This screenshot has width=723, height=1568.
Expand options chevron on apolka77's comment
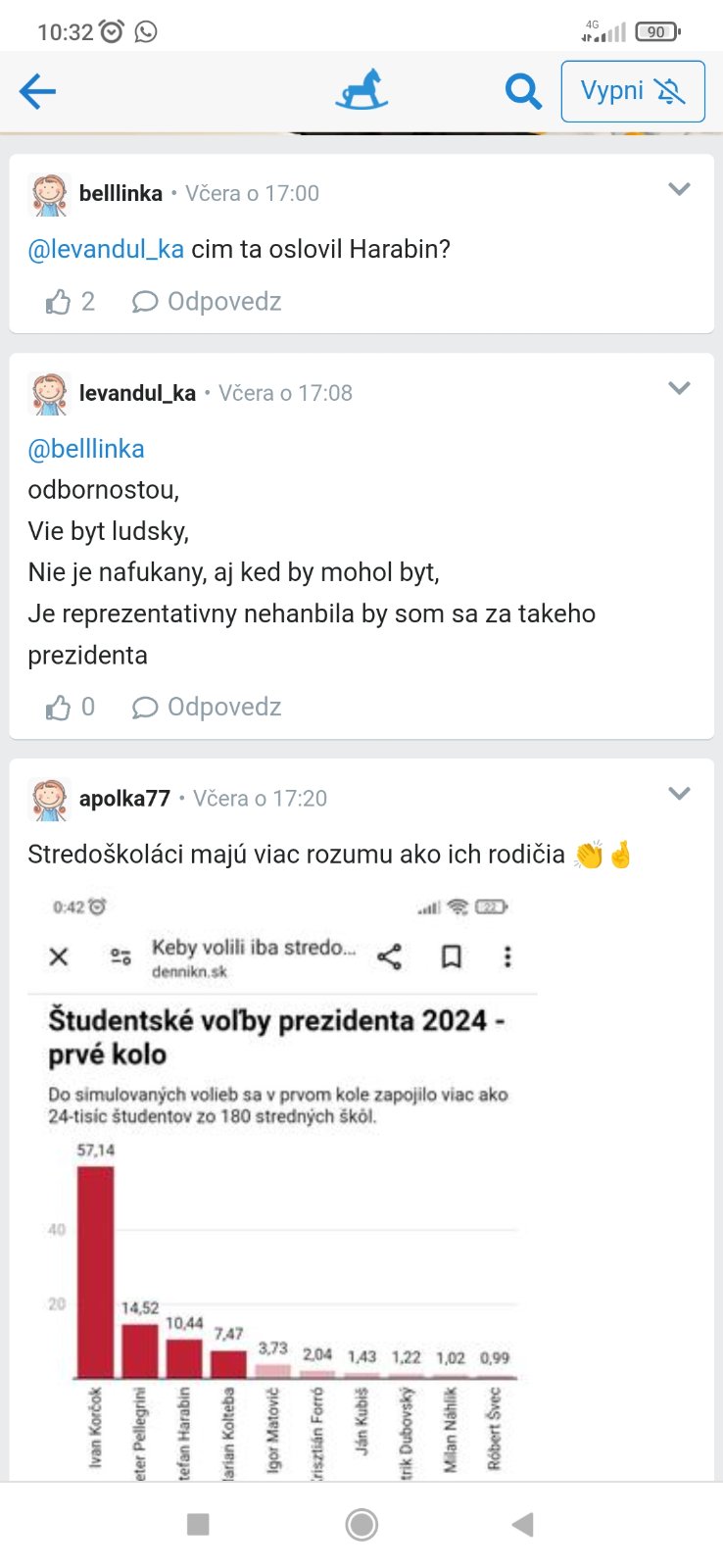pyautogui.click(x=679, y=794)
